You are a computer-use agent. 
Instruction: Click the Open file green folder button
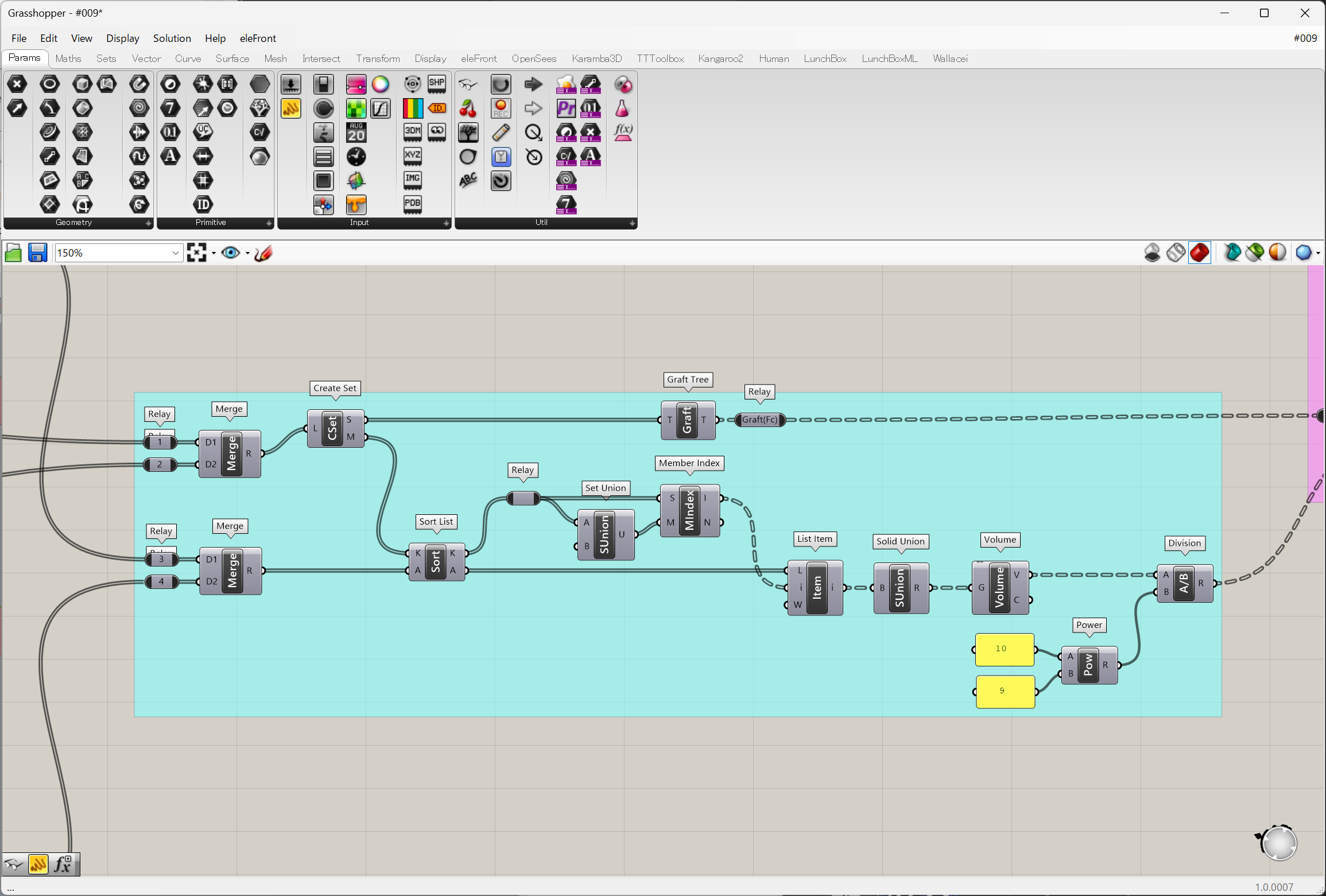pos(13,253)
